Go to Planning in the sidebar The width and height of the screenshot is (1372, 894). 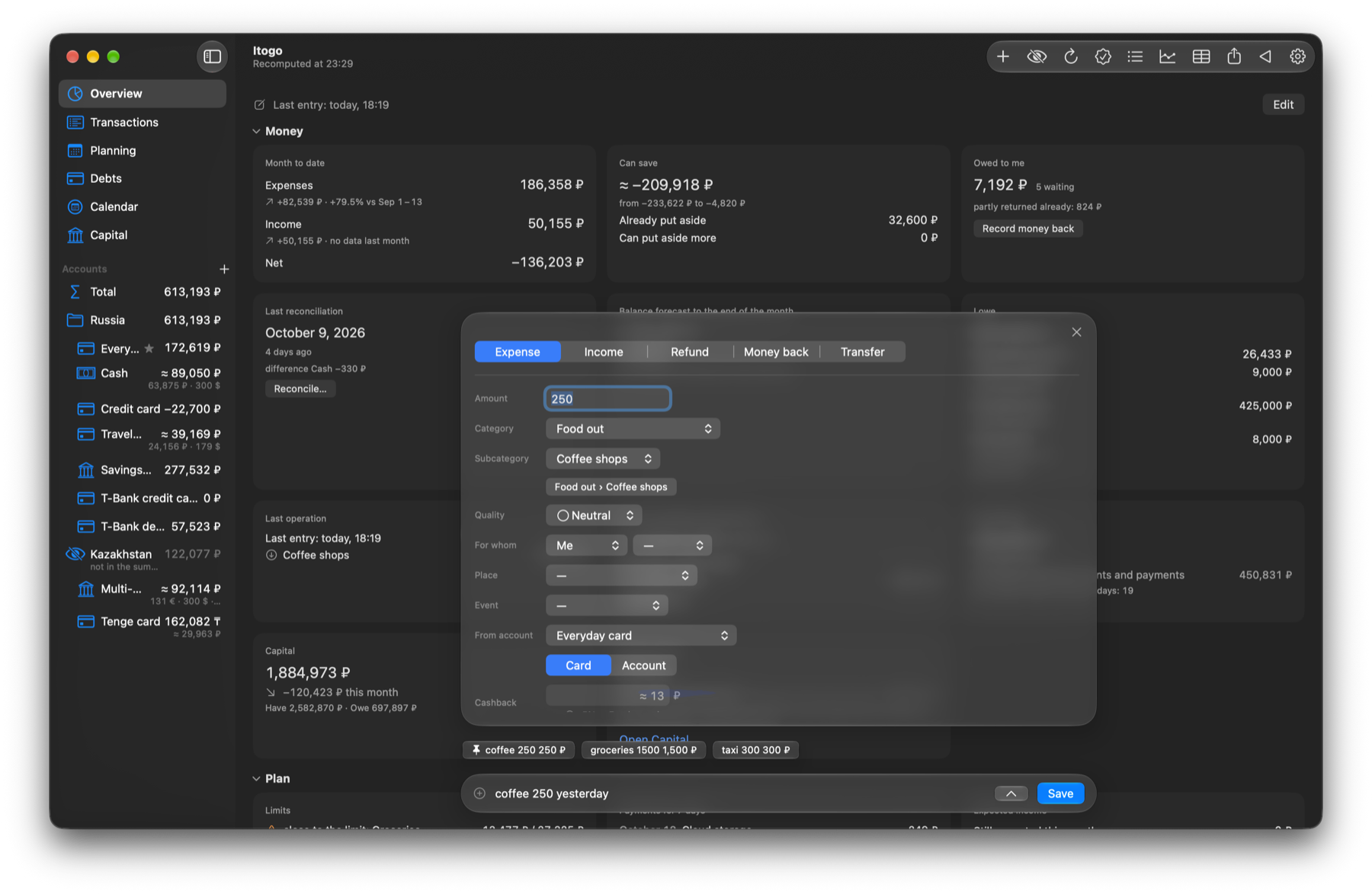click(x=143, y=150)
